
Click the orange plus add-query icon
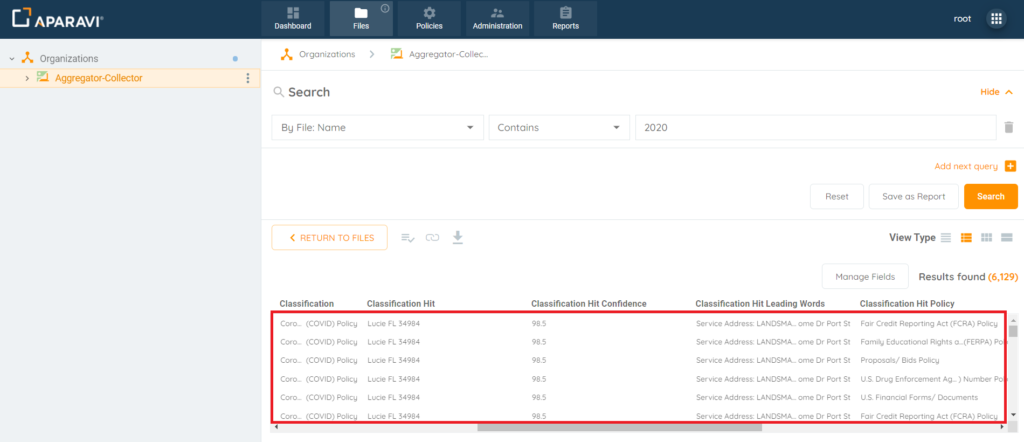pos(1010,166)
